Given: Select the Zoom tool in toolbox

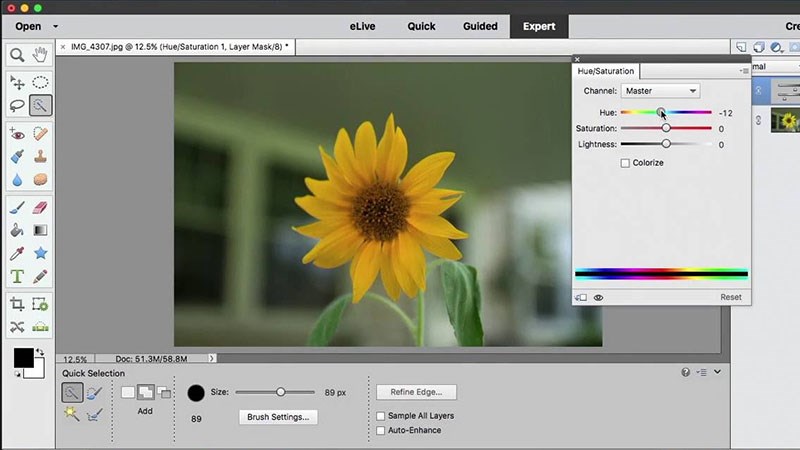Looking at the screenshot, I should [17, 55].
